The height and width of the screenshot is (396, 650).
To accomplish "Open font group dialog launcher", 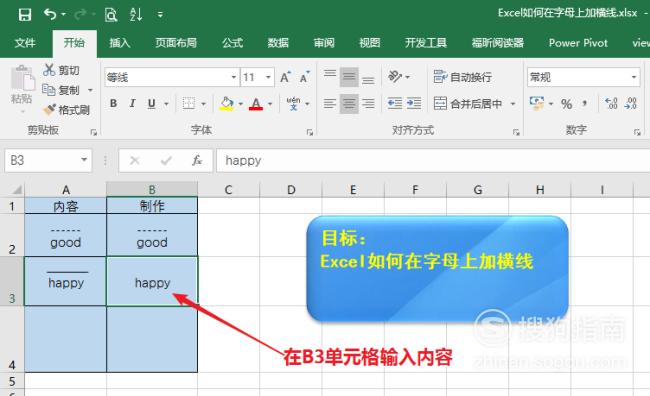I will pos(310,132).
